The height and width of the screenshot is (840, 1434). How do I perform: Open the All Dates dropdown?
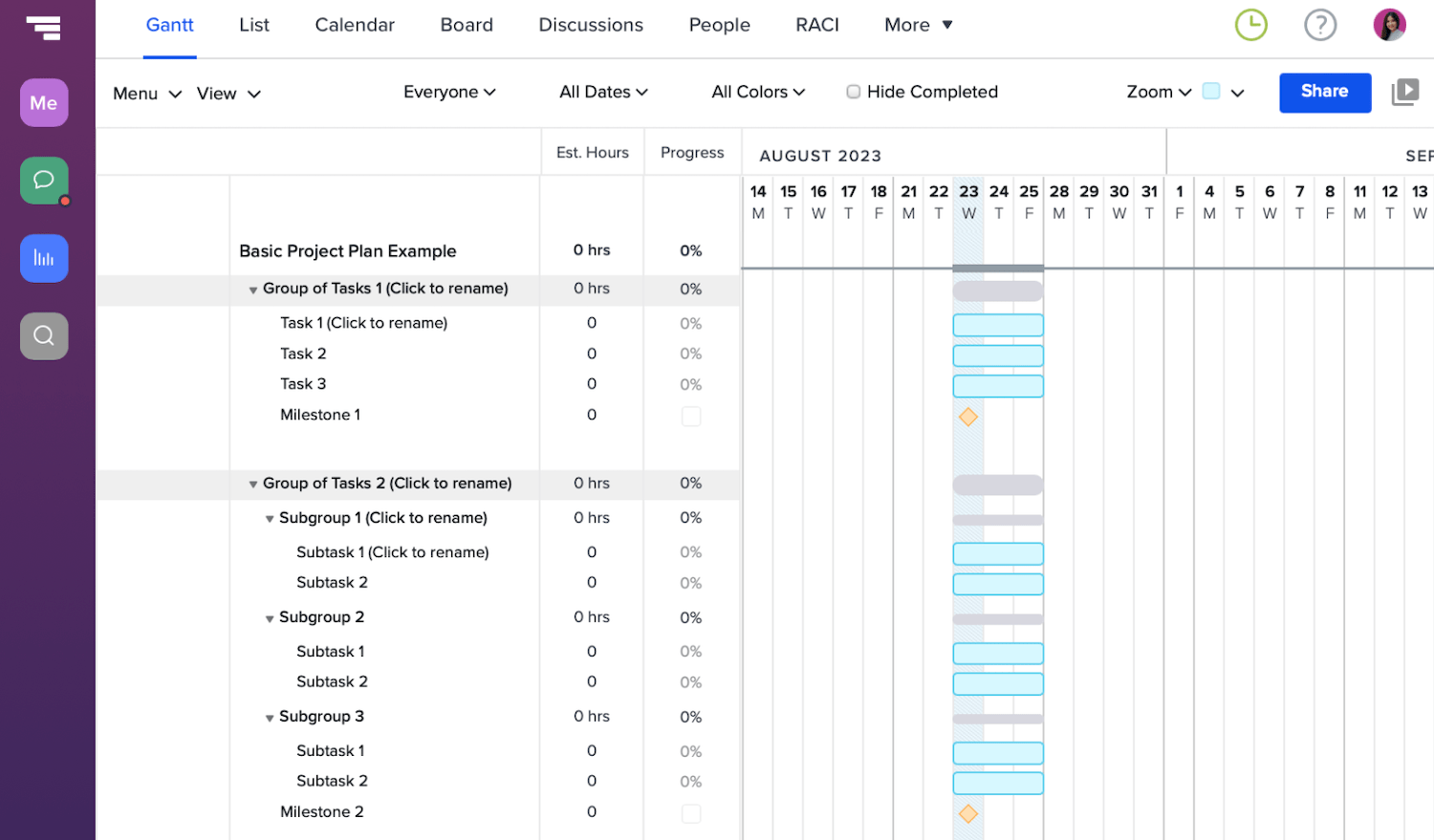pos(603,92)
